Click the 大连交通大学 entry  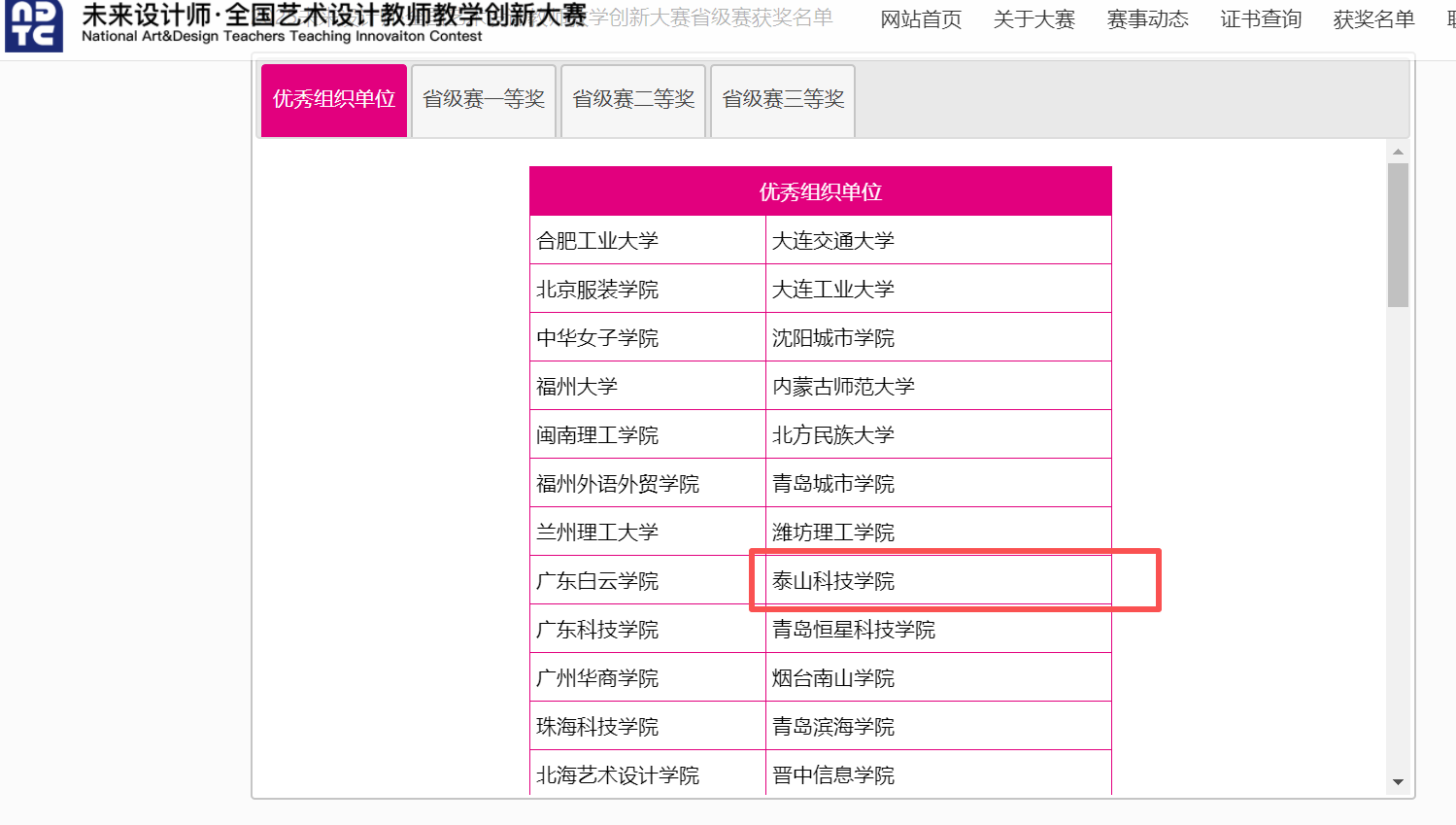tap(833, 241)
